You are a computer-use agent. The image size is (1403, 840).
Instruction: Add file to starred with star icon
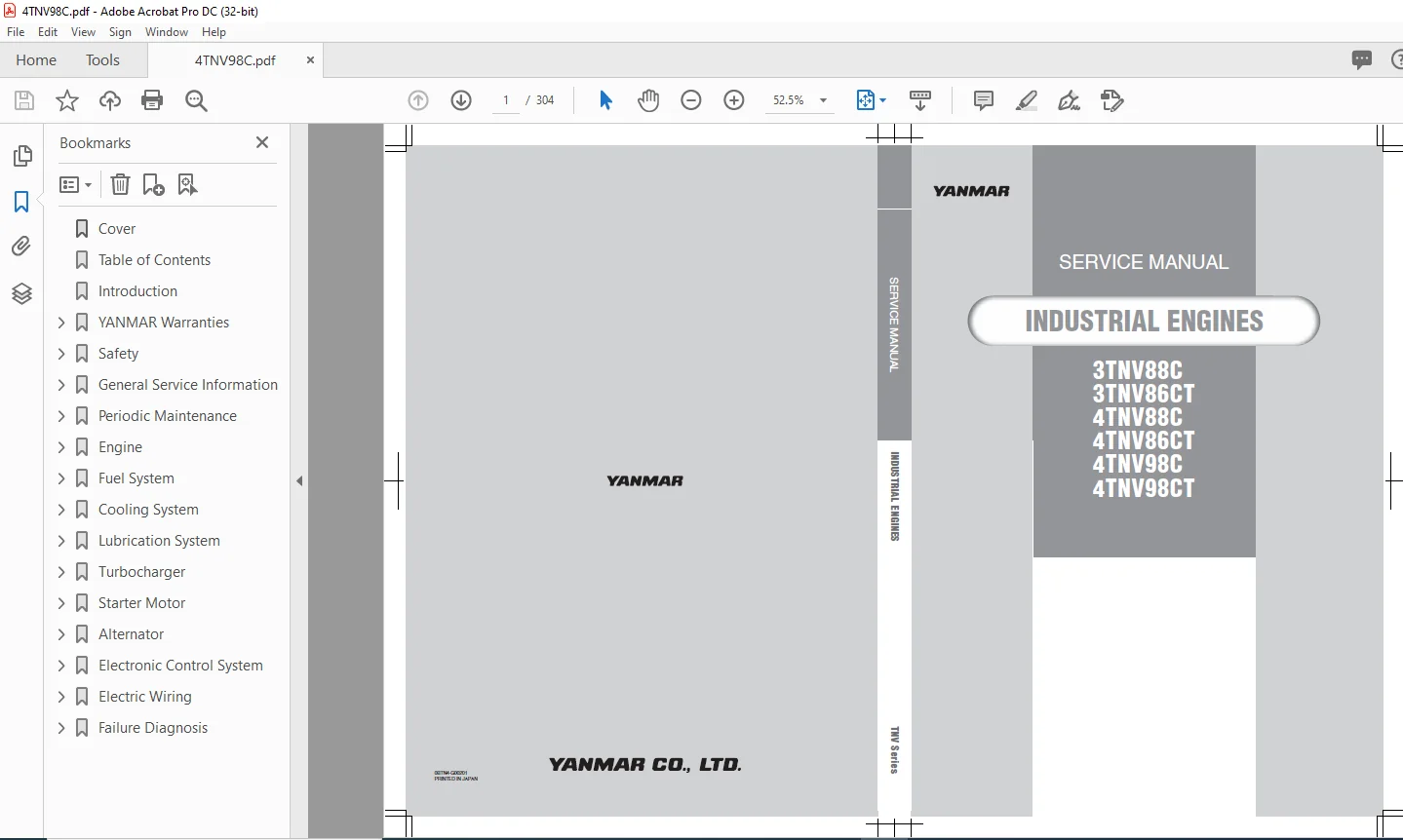[x=67, y=100]
